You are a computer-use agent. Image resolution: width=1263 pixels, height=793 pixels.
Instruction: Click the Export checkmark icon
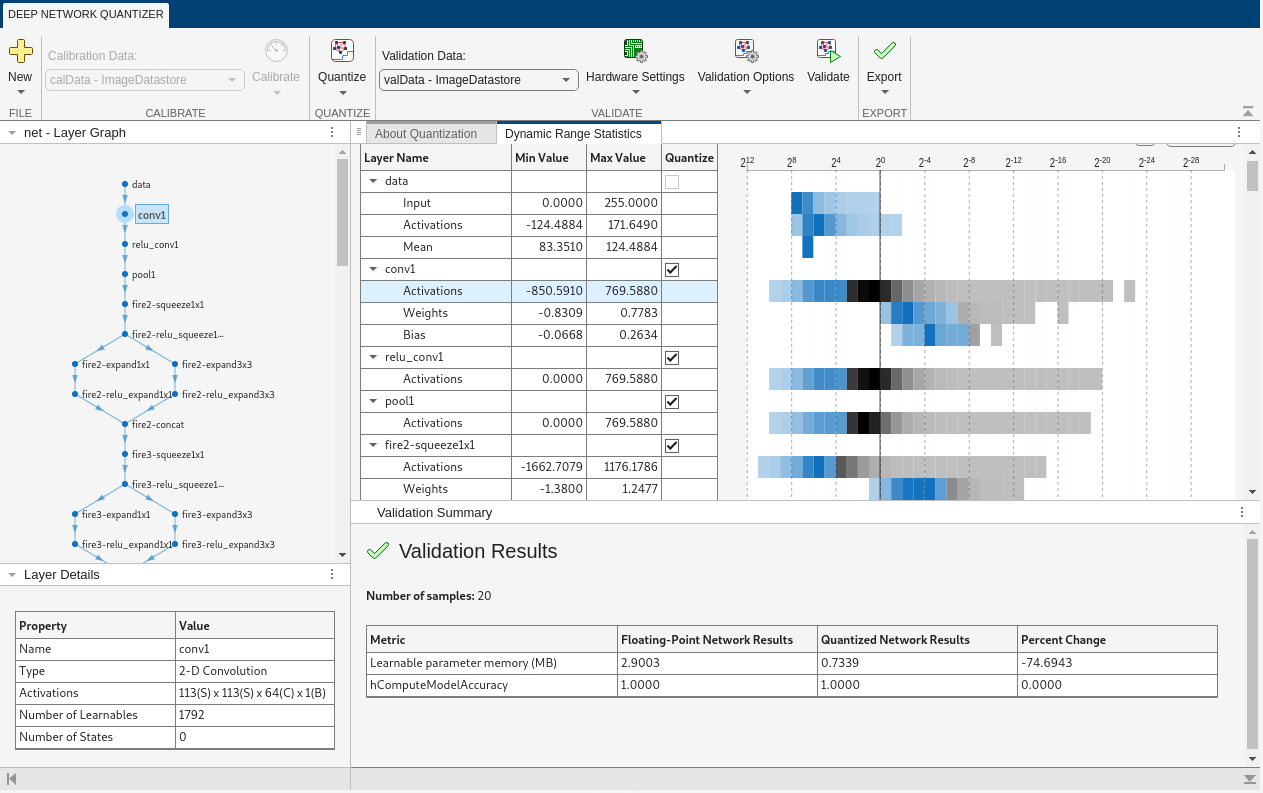[x=884, y=51]
